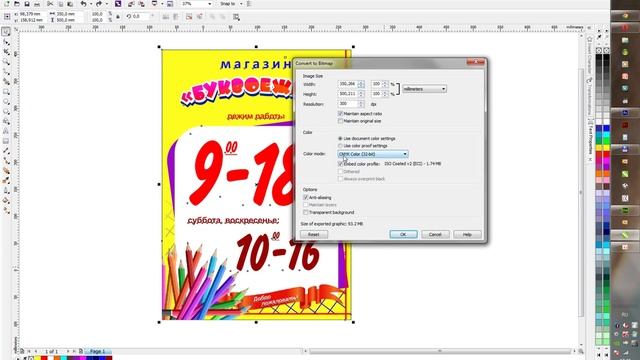640x360 pixels.
Task: Click the Resolution value stepper arrows
Action: pyautogui.click(x=361, y=104)
